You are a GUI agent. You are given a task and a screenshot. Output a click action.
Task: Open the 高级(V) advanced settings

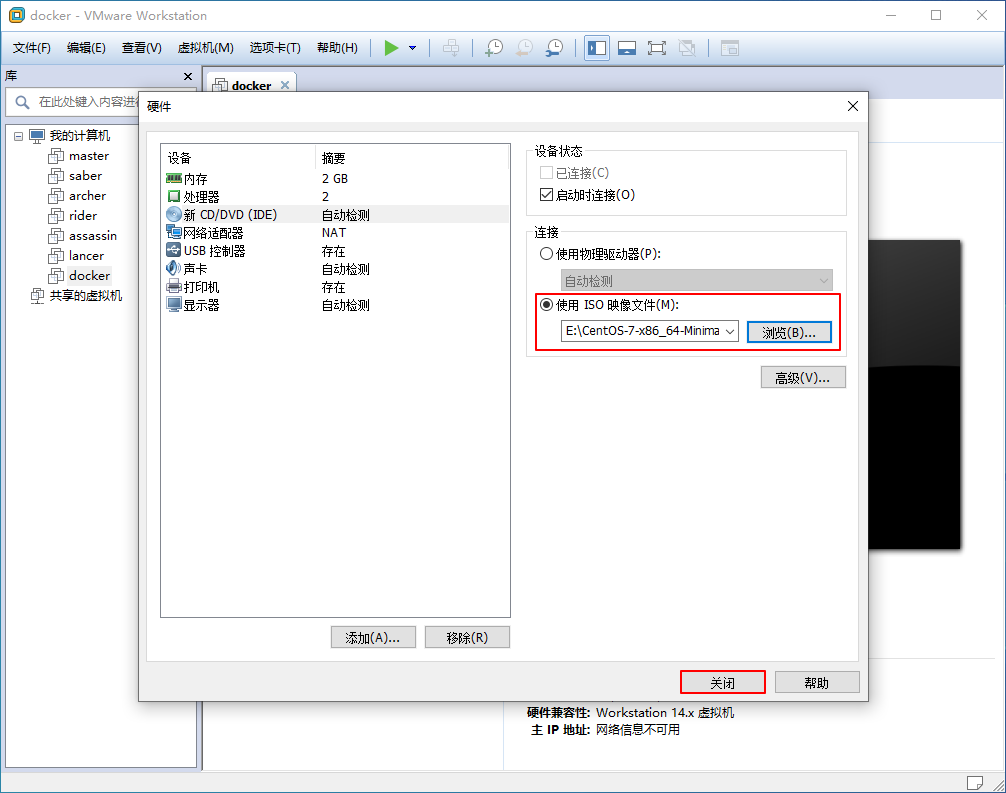point(802,377)
